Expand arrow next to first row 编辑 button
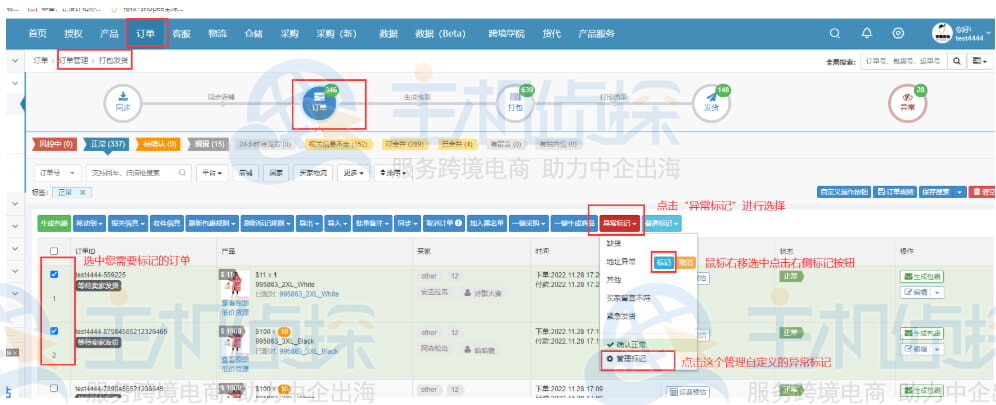 [938, 292]
